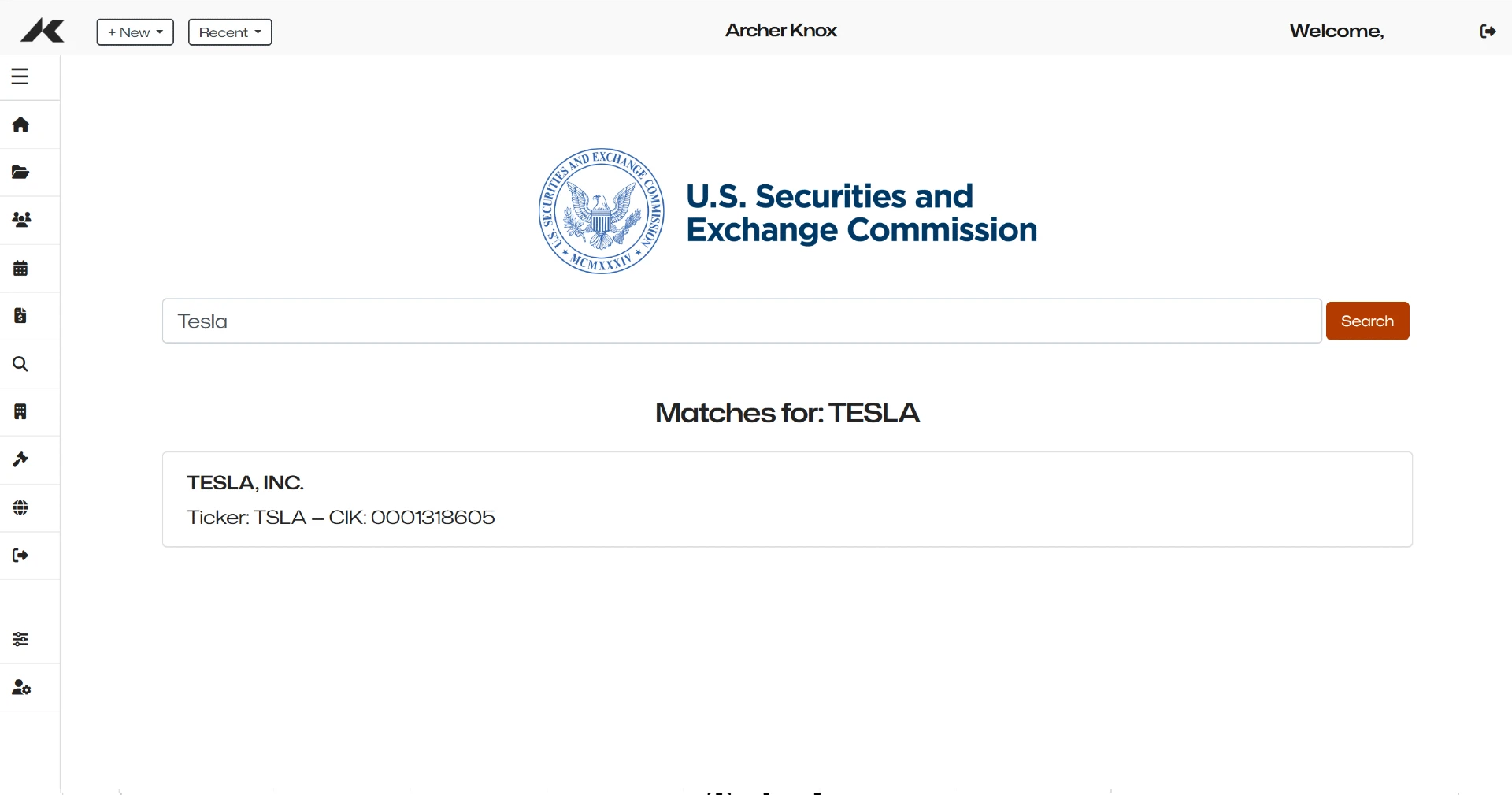Expand the Recent dropdown
Image resolution: width=1512 pixels, height=795 pixels.
(230, 32)
